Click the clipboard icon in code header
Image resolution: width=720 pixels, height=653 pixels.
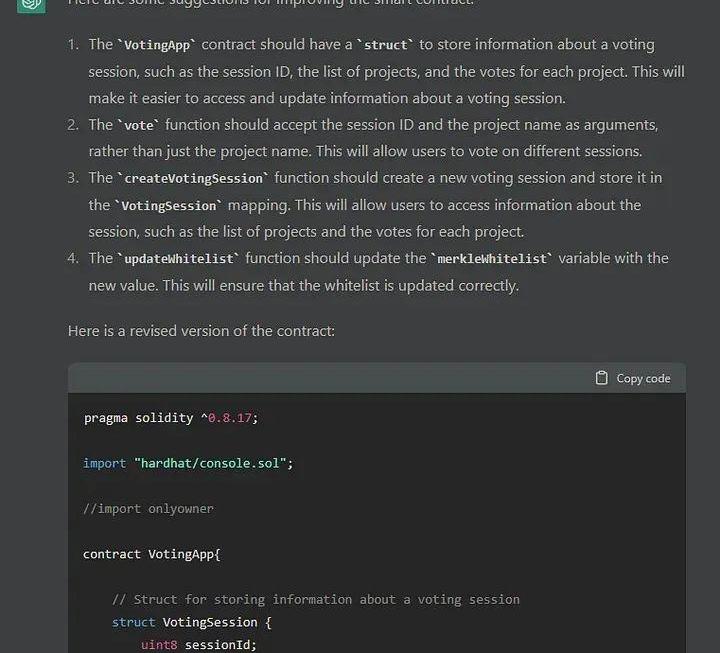point(601,378)
